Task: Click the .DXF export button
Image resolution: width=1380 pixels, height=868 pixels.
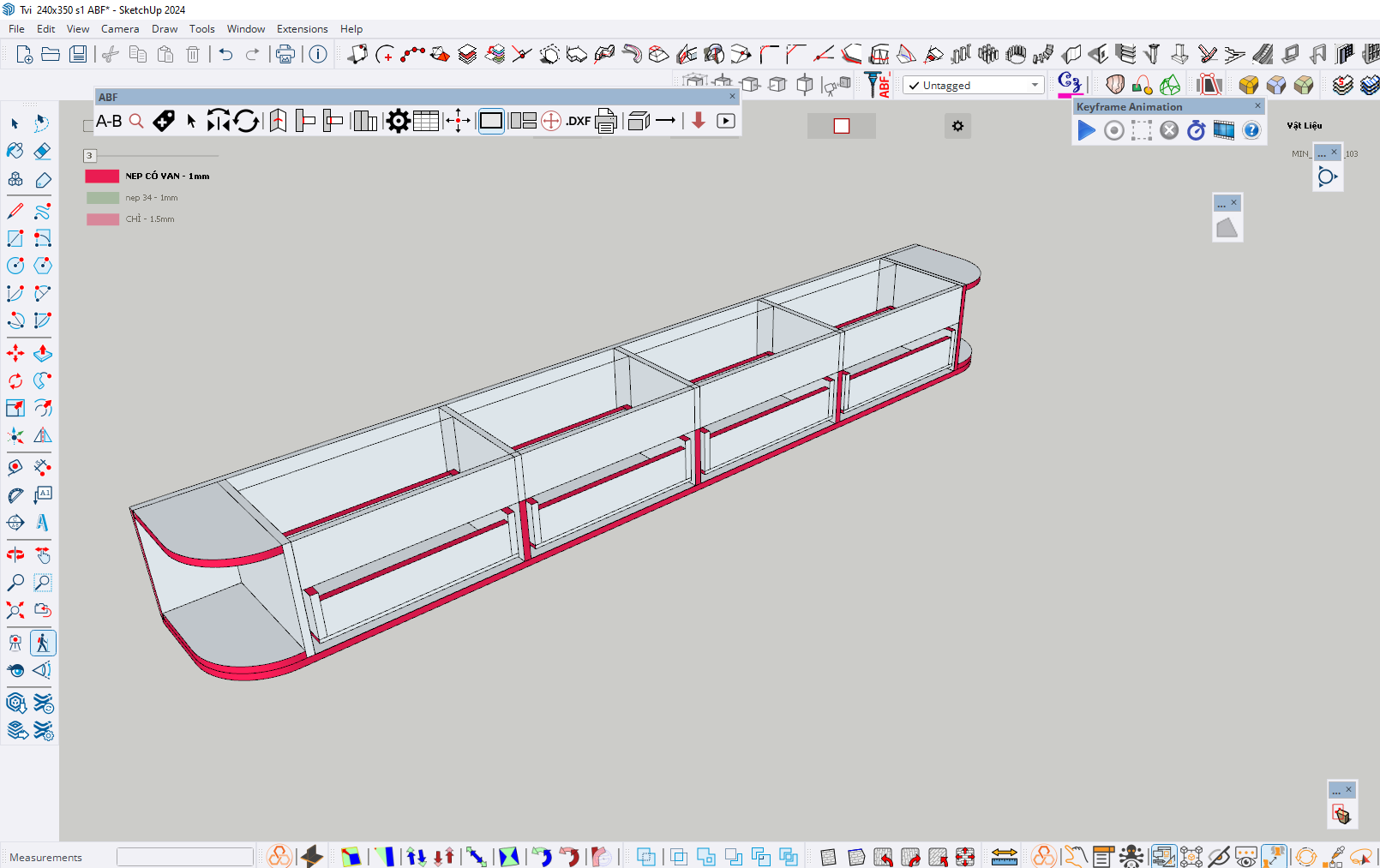Action: (x=579, y=122)
